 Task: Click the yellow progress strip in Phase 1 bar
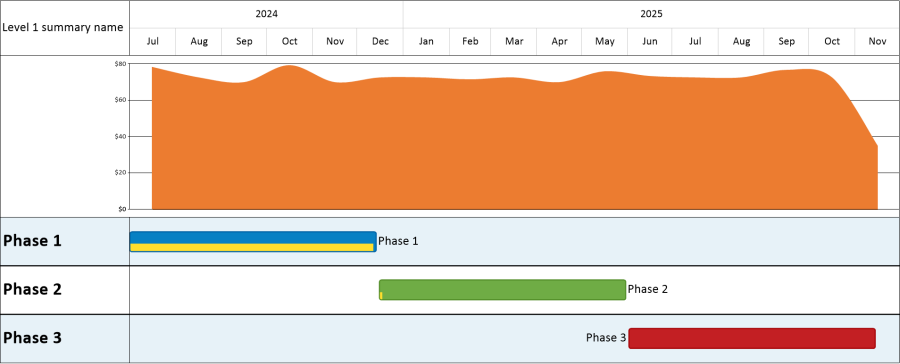251,247
